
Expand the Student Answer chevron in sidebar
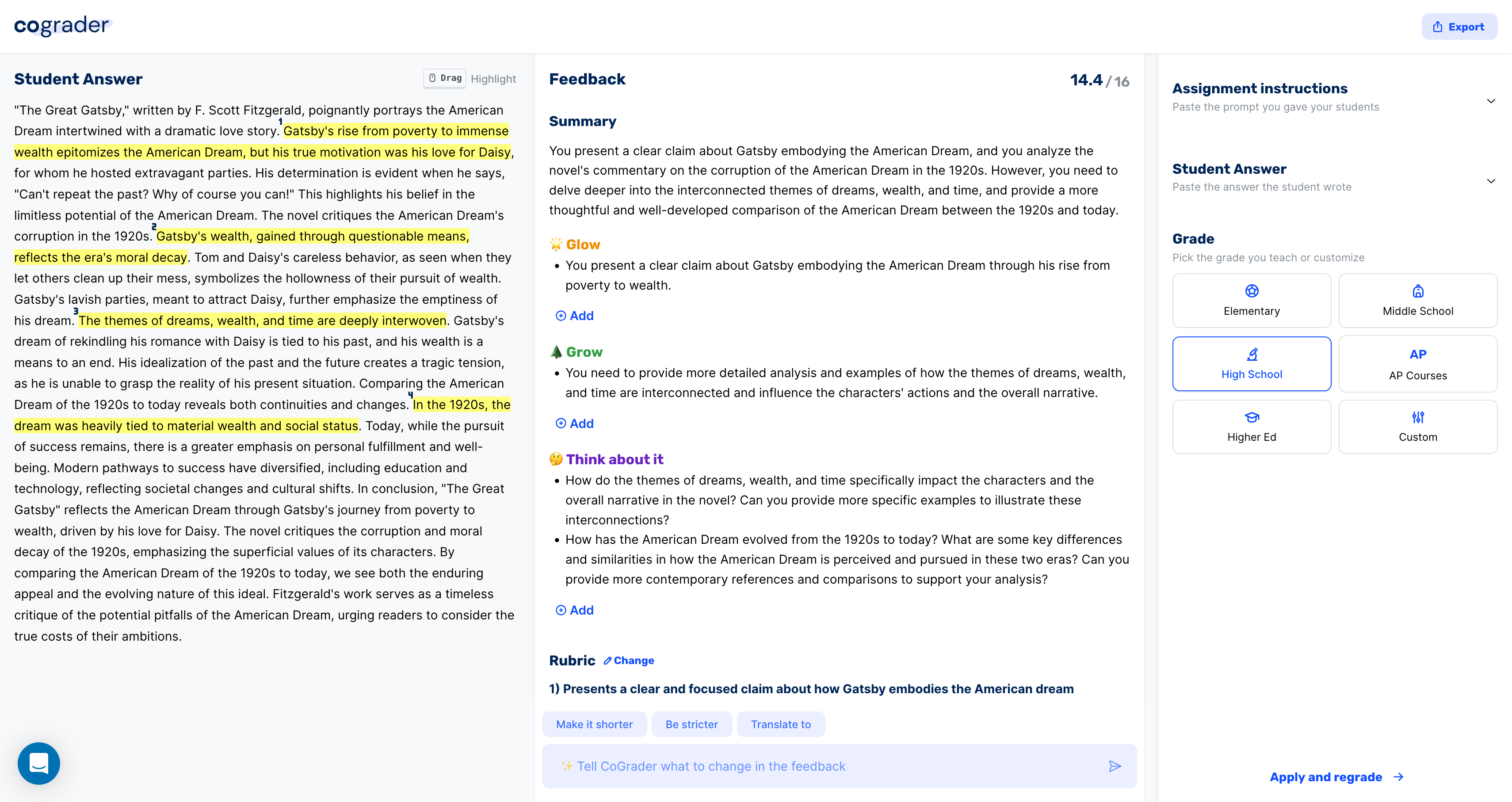coord(1490,181)
